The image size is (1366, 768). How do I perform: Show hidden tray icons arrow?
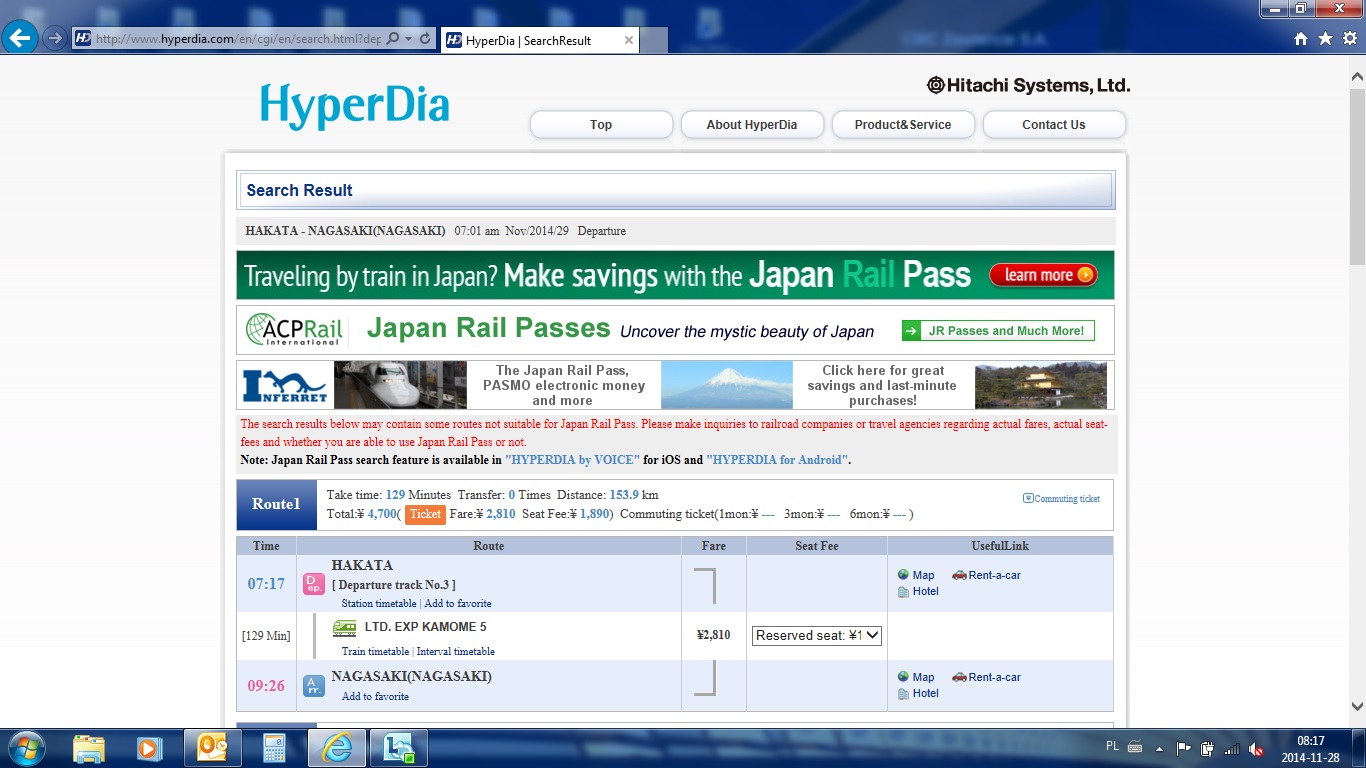click(1160, 748)
